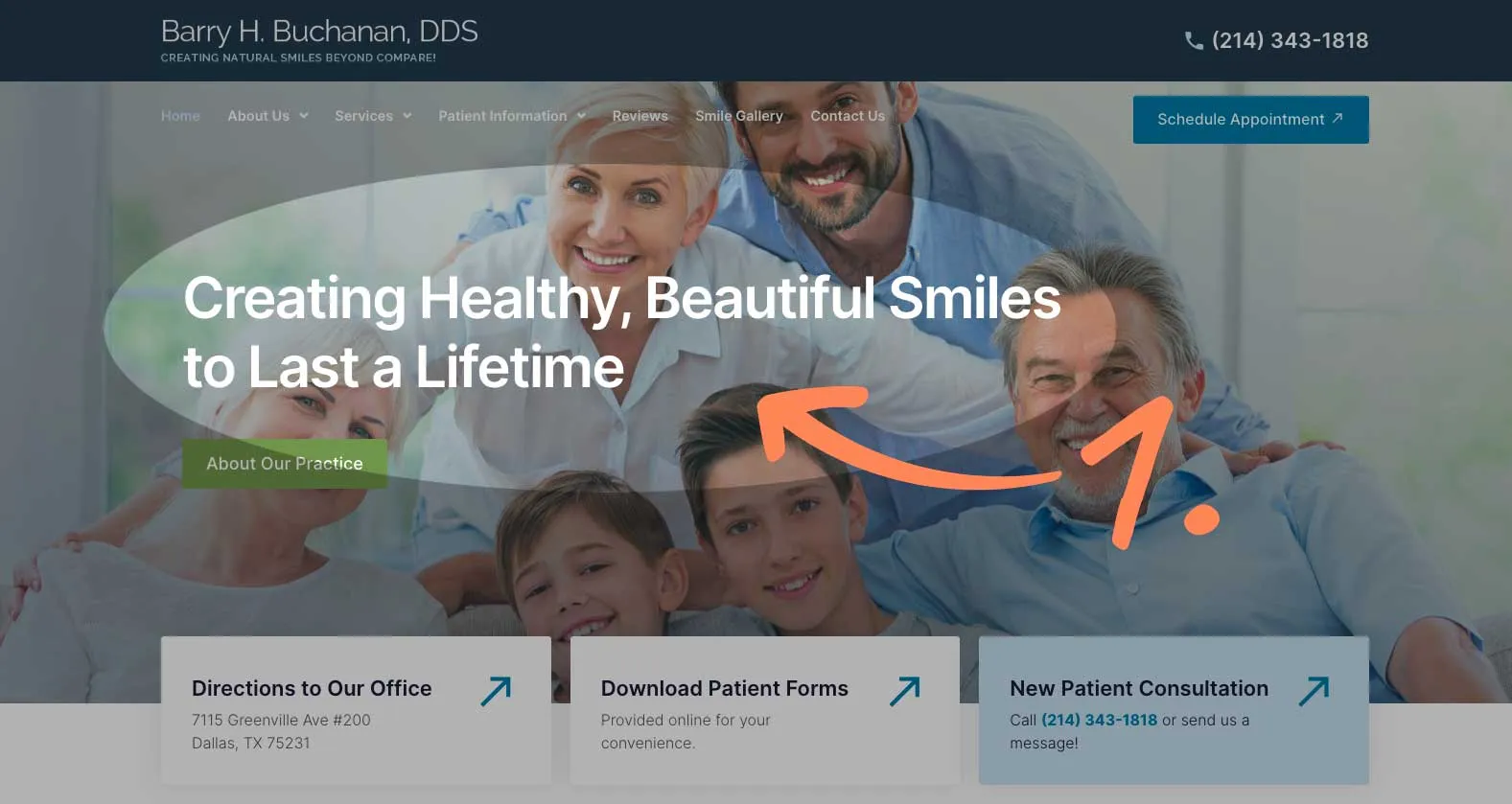Screen dimensions: 1512x804
Task: Open the Smile Gallery page
Action: tap(739, 116)
